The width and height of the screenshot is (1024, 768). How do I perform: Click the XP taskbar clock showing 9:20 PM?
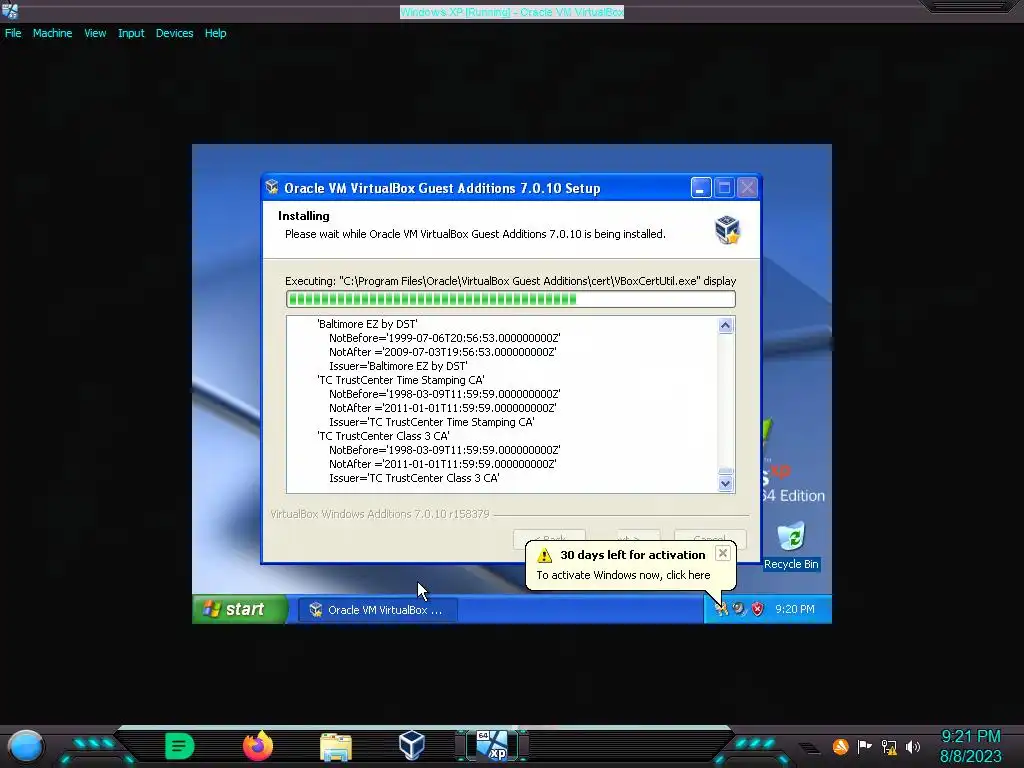pyautogui.click(x=795, y=609)
